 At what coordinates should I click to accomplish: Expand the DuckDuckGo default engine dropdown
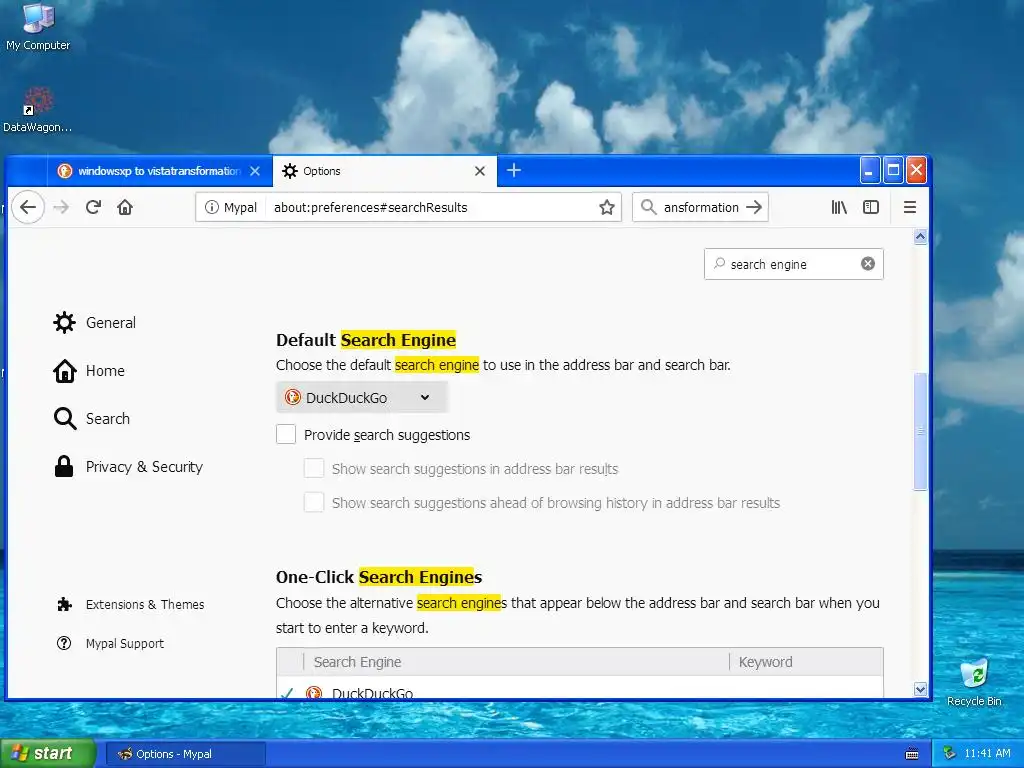pos(362,397)
